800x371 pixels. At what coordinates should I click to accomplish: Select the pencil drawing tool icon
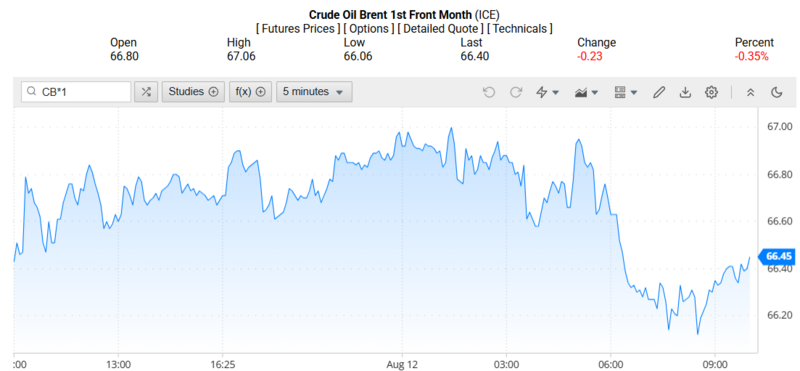point(659,92)
